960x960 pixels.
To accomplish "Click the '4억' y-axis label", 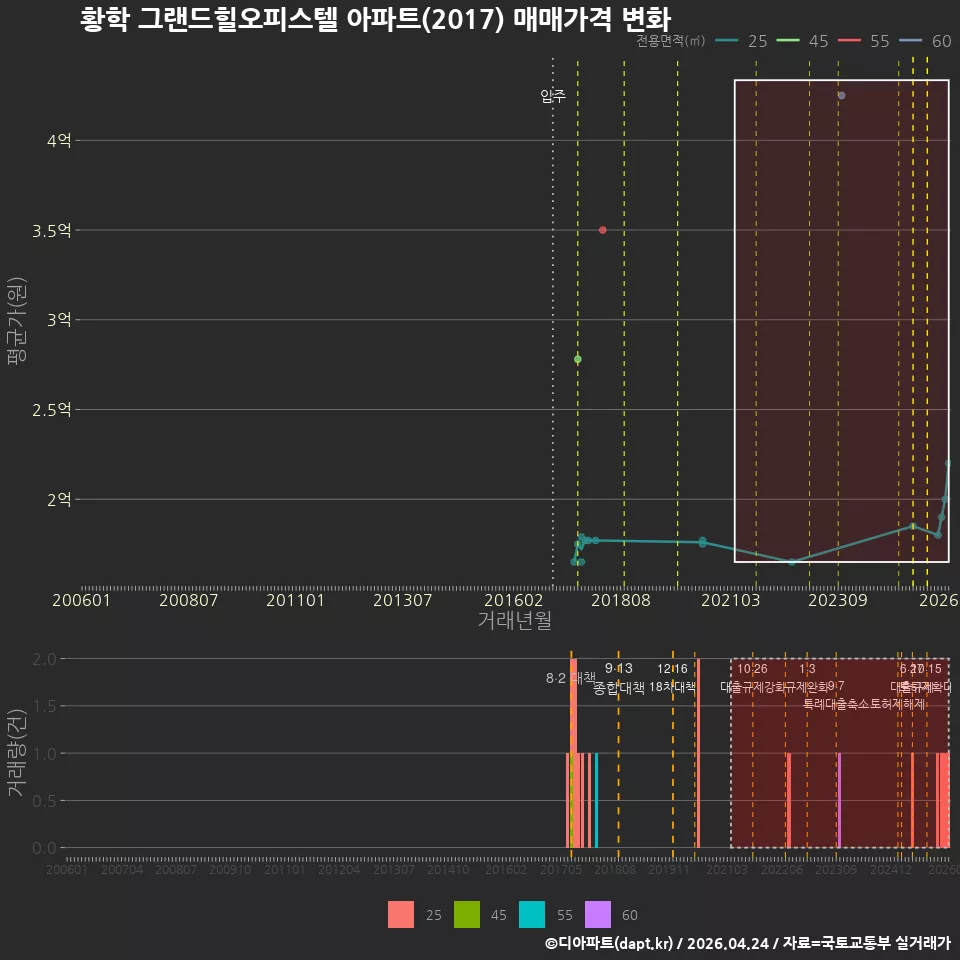I will 59,141.
